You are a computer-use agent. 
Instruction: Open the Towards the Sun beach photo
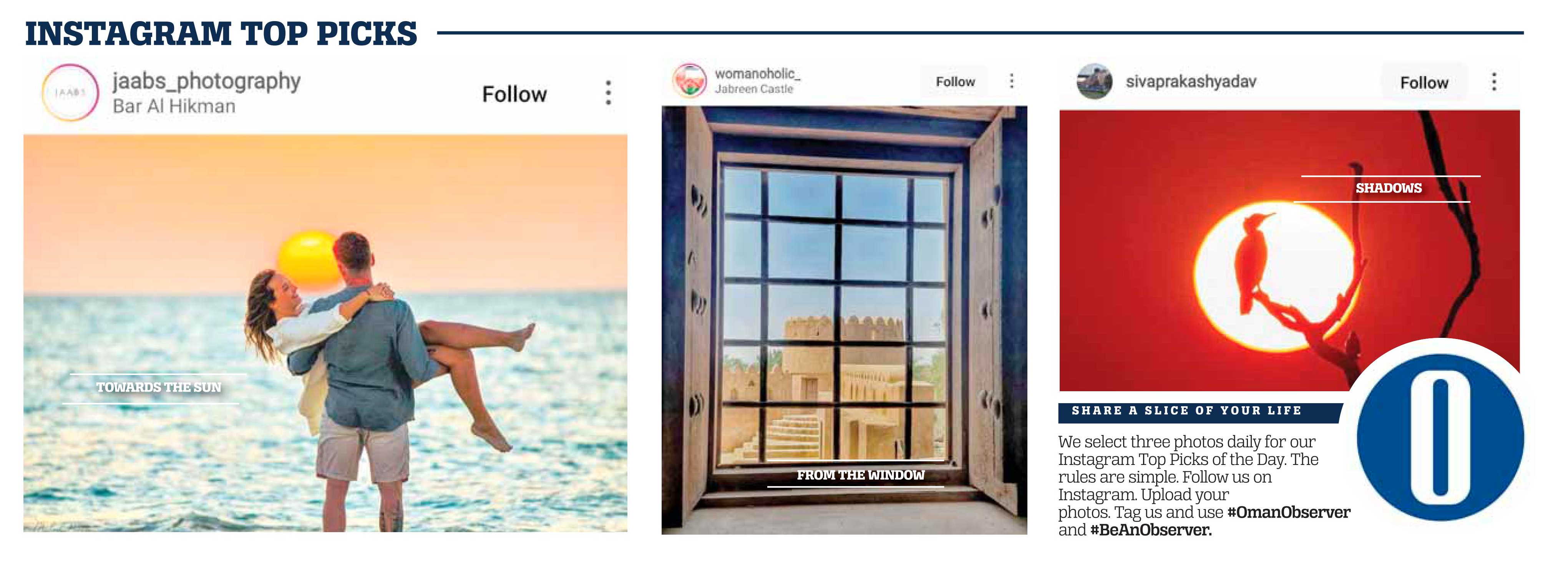(x=325, y=333)
